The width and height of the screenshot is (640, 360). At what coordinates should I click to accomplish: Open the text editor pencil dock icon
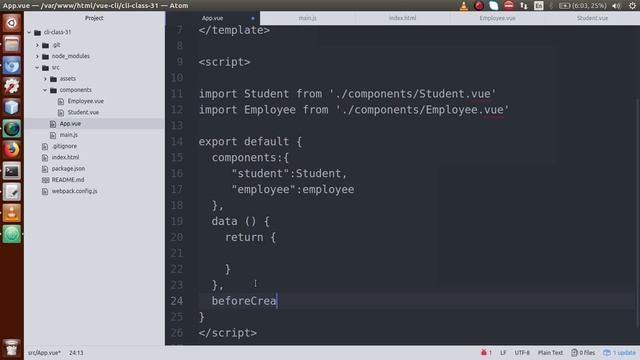pos(11,192)
